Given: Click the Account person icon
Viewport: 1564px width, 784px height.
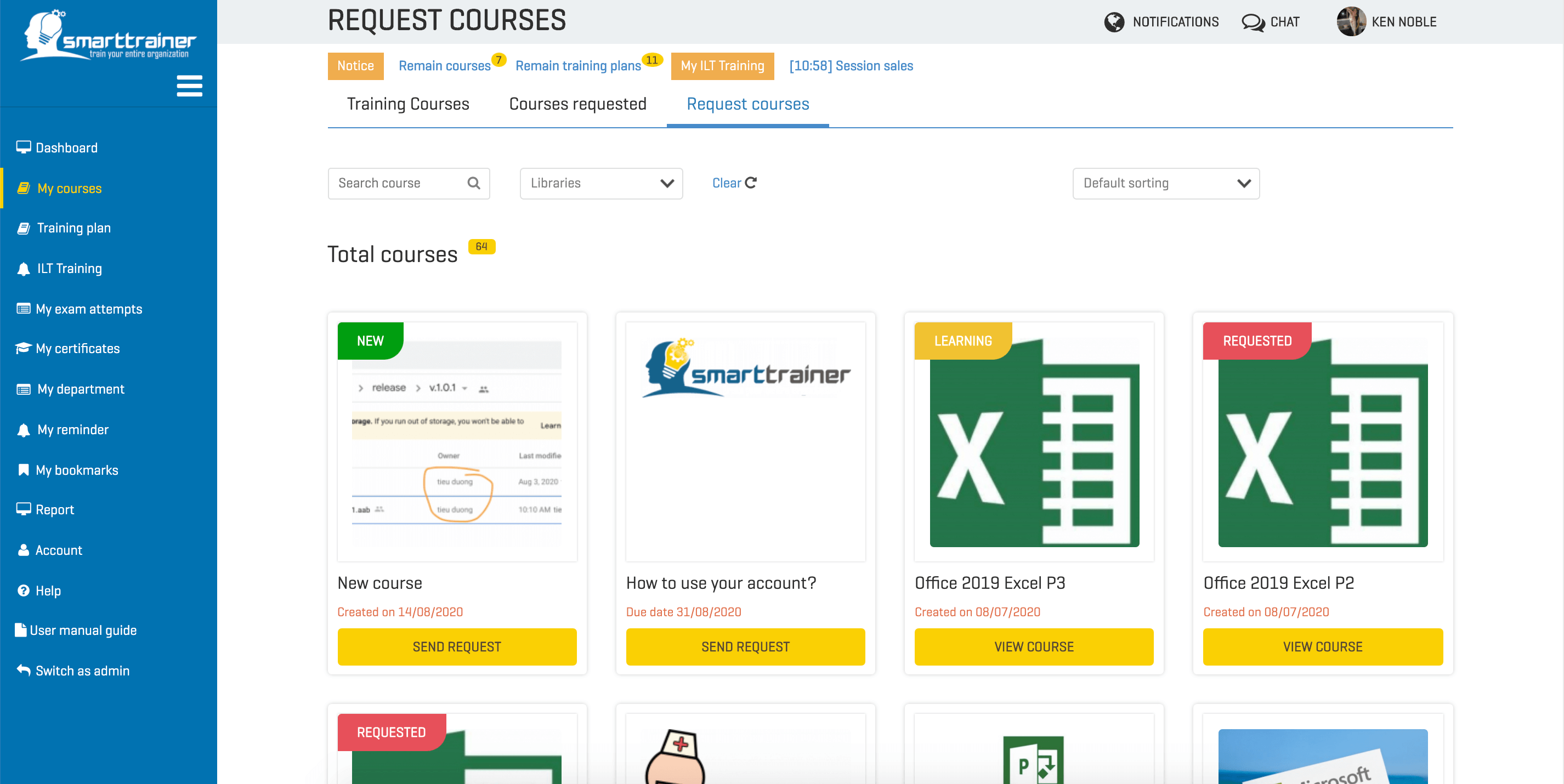Looking at the screenshot, I should (x=24, y=550).
